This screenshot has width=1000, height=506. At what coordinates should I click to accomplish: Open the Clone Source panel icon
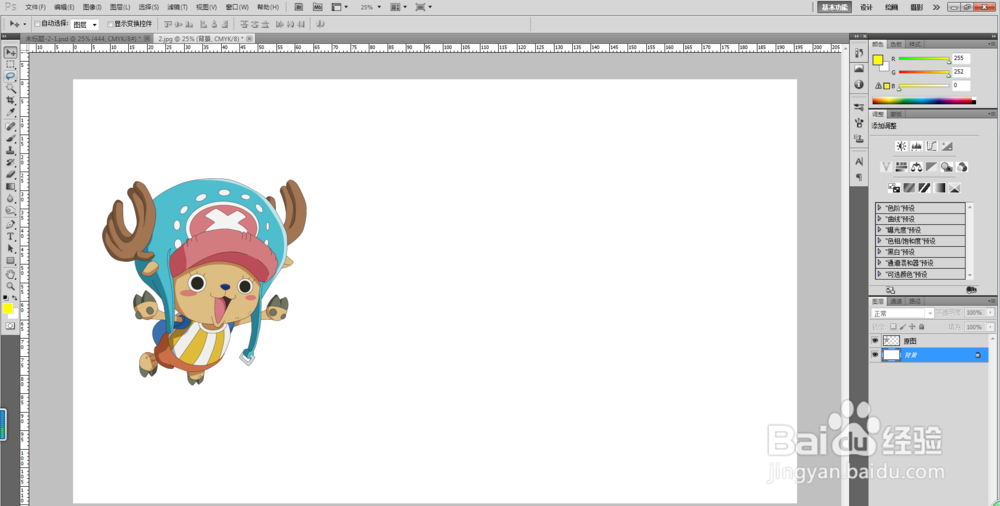coord(859,138)
